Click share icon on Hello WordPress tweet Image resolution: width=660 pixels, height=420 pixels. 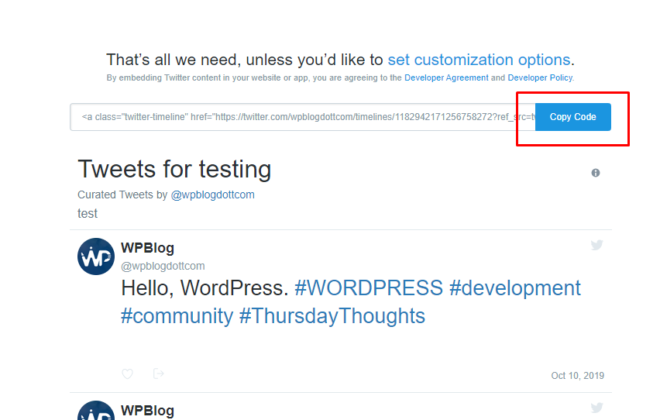pos(158,374)
